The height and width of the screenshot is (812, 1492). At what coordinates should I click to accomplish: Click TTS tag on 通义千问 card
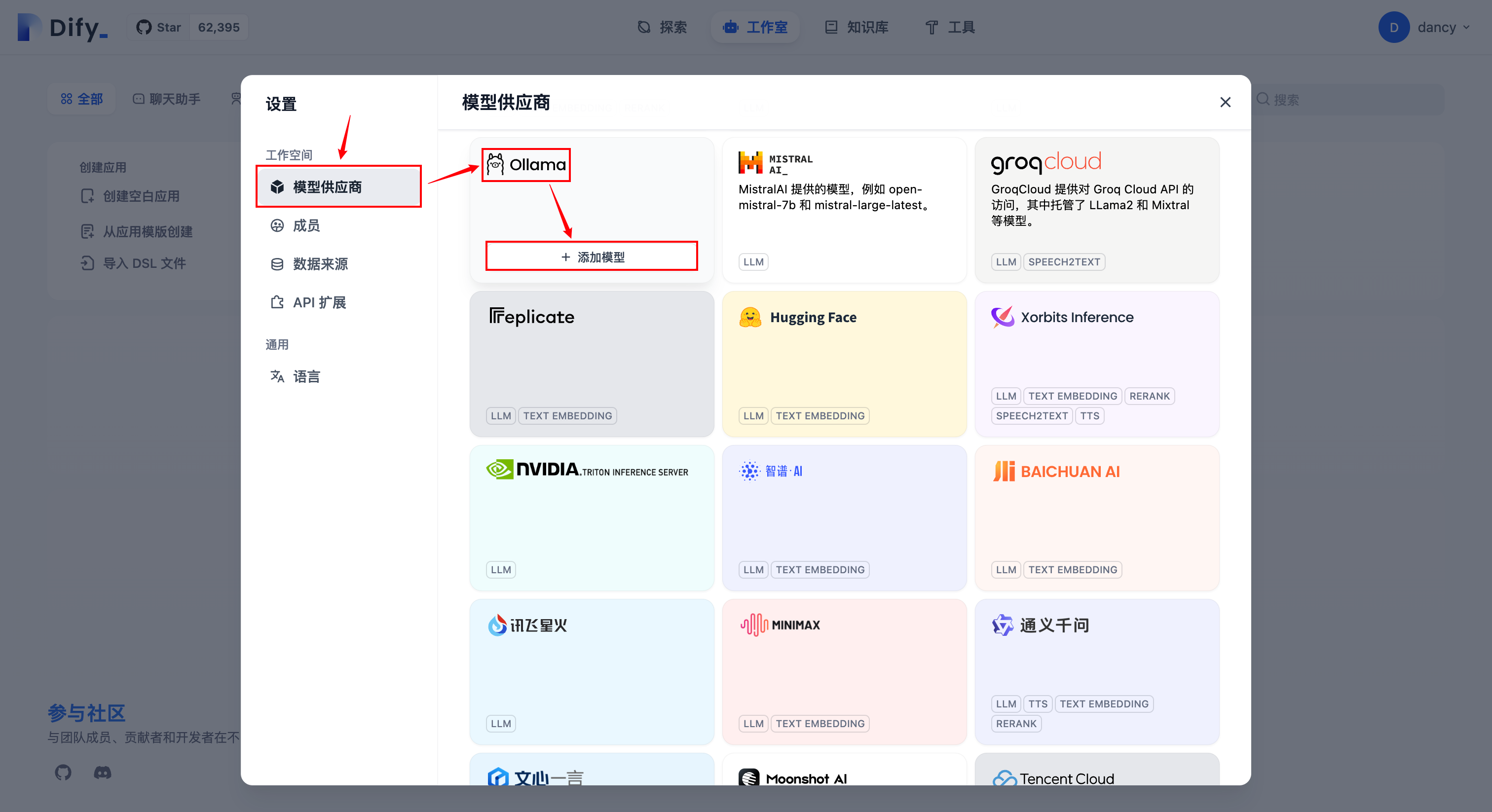tap(1038, 703)
